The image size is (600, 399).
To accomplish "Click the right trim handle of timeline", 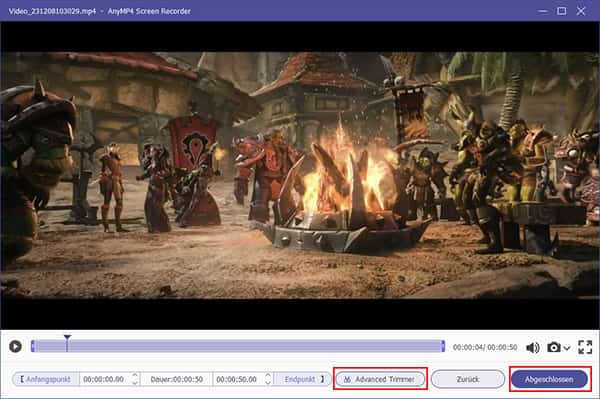I will 443,346.
